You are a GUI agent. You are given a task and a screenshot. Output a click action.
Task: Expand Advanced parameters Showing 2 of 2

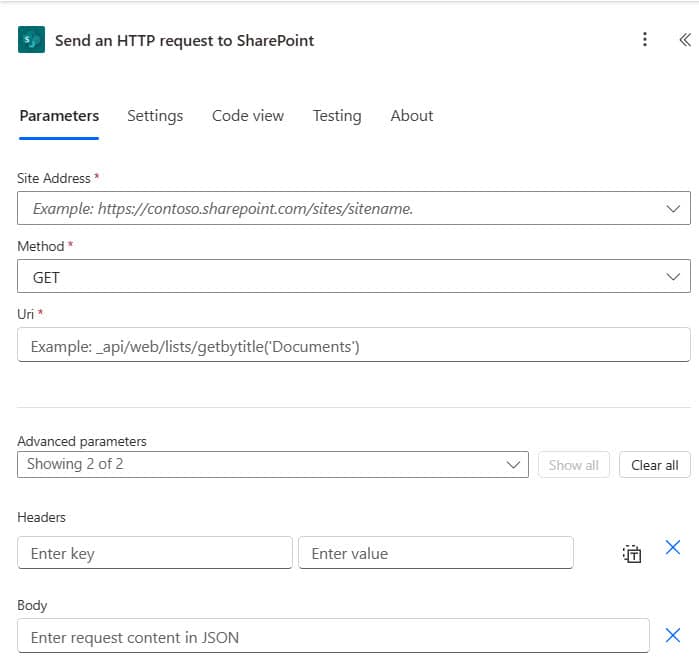273,465
